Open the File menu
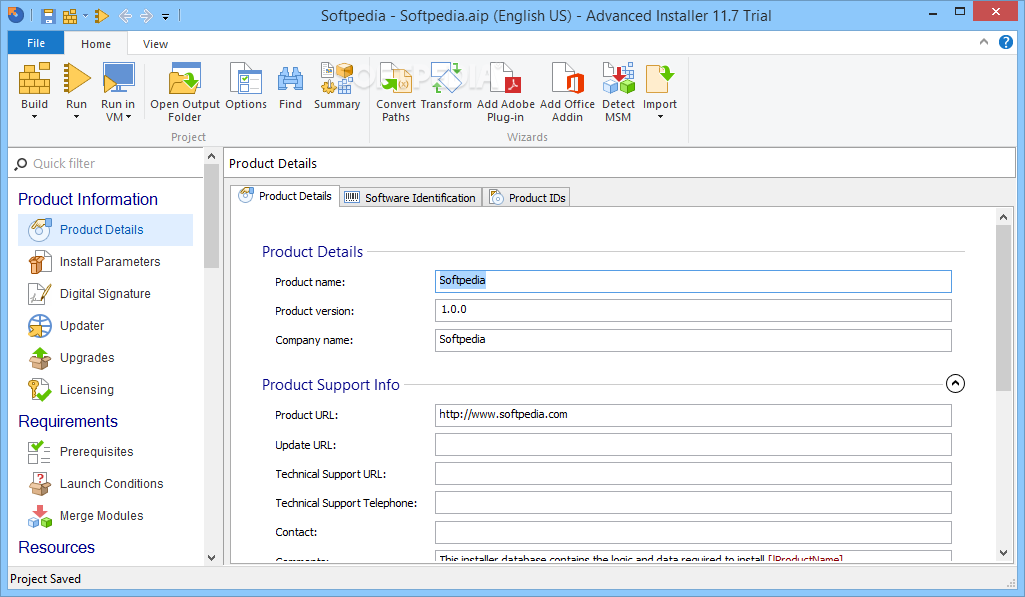Screen dimensions: 1025x597 (36, 43)
